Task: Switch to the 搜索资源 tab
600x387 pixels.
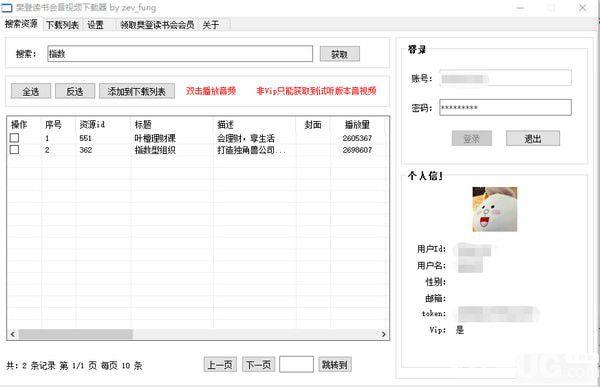Action: (x=21, y=24)
